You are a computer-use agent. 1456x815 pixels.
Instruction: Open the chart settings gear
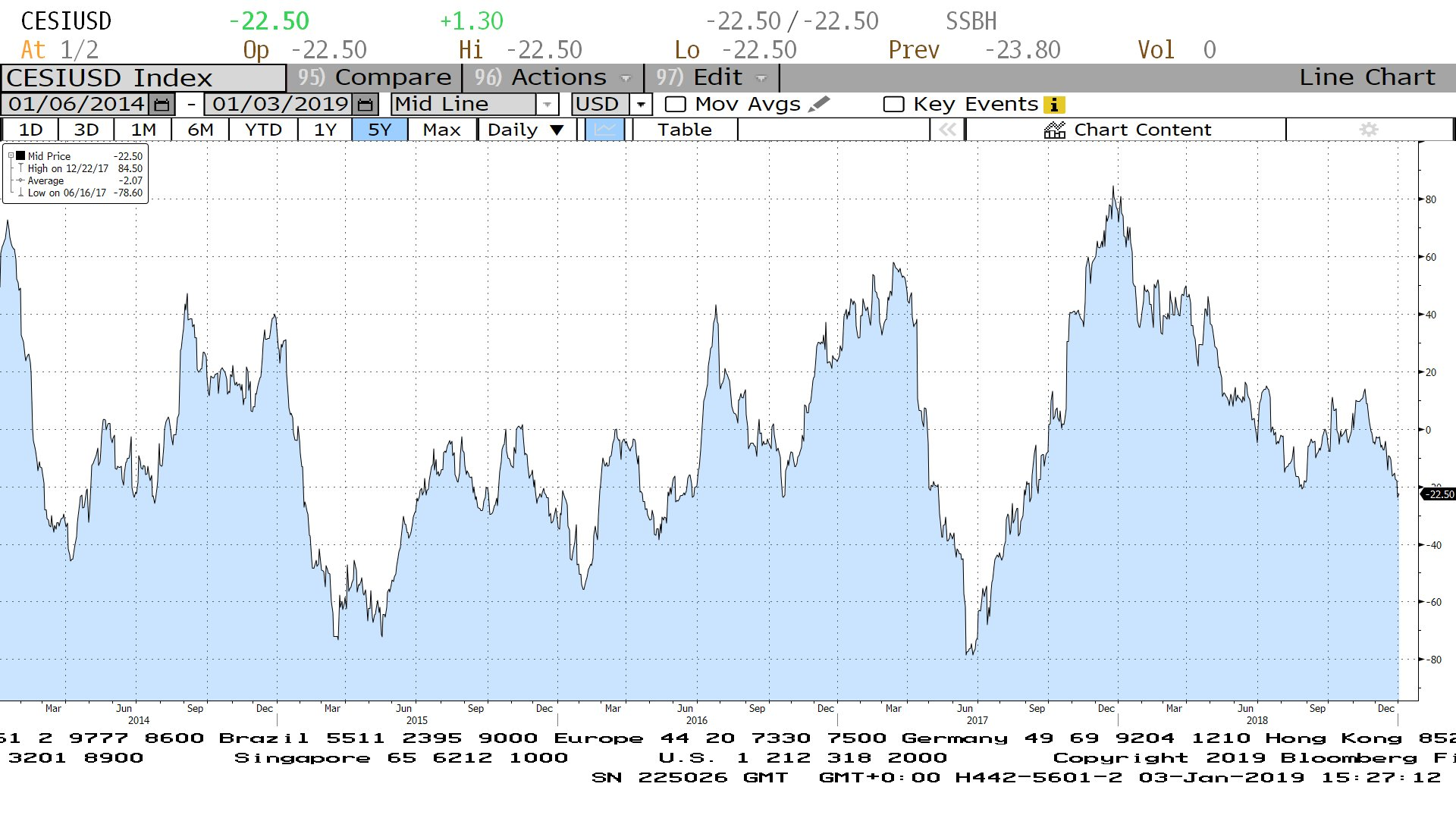point(1369,130)
